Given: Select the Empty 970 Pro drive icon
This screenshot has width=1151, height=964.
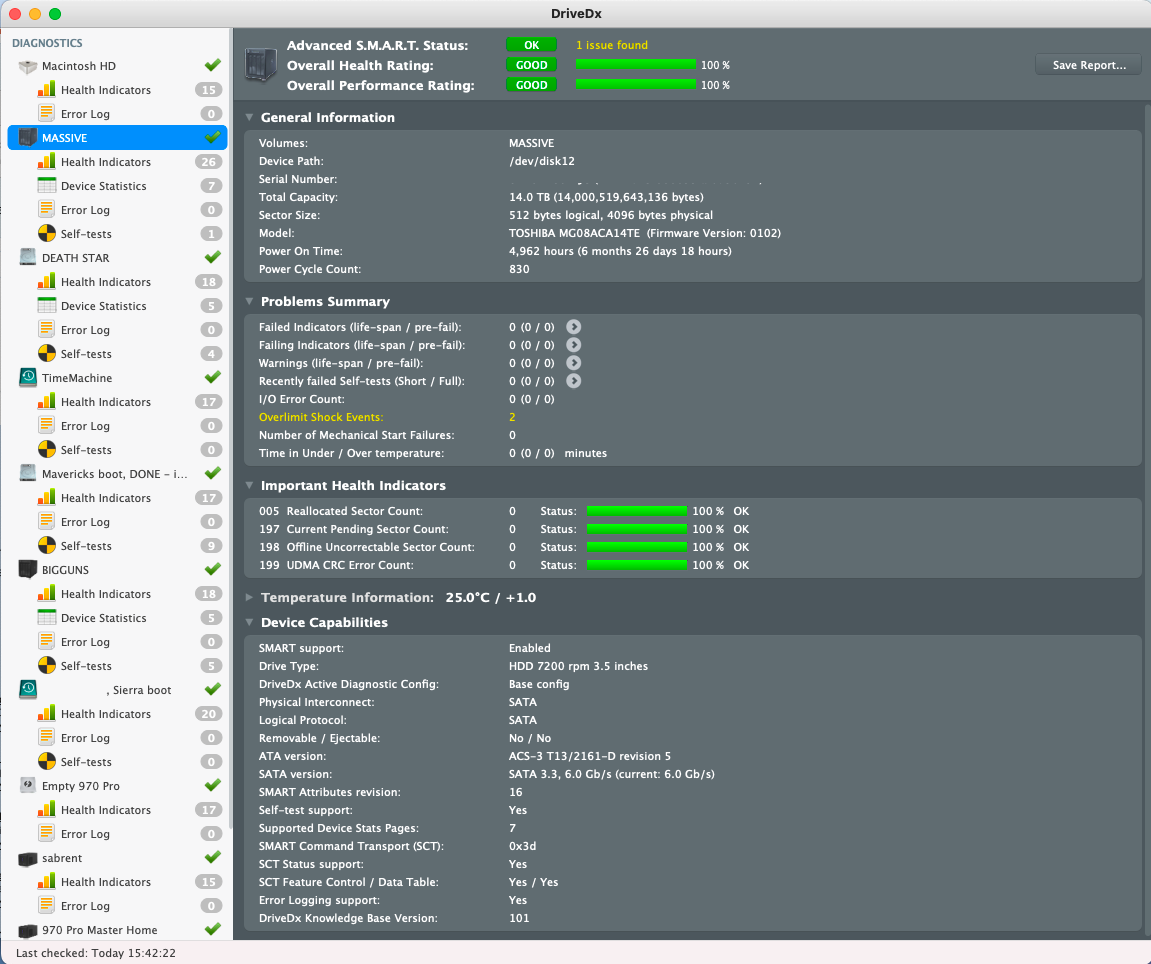Looking at the screenshot, I should pyautogui.click(x=28, y=786).
